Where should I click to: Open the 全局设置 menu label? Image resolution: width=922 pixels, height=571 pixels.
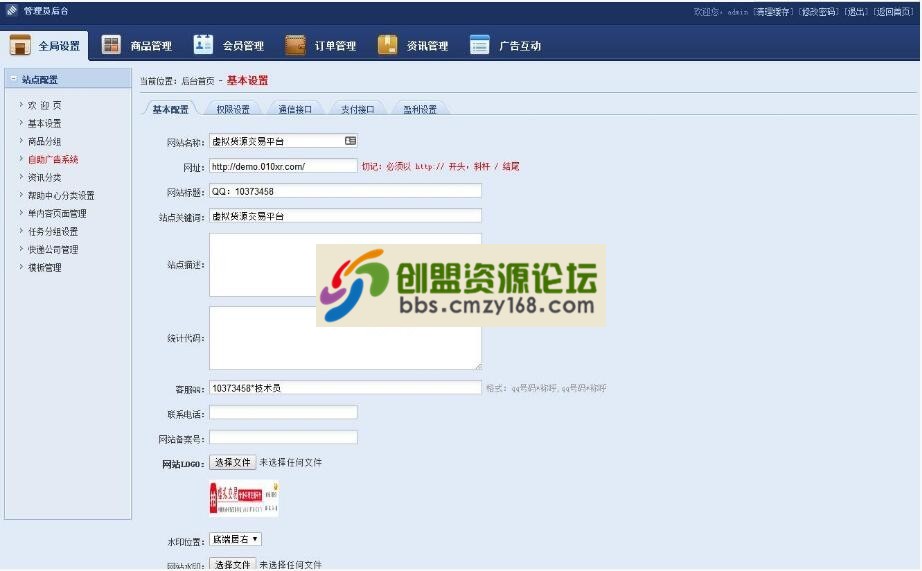click(x=59, y=46)
